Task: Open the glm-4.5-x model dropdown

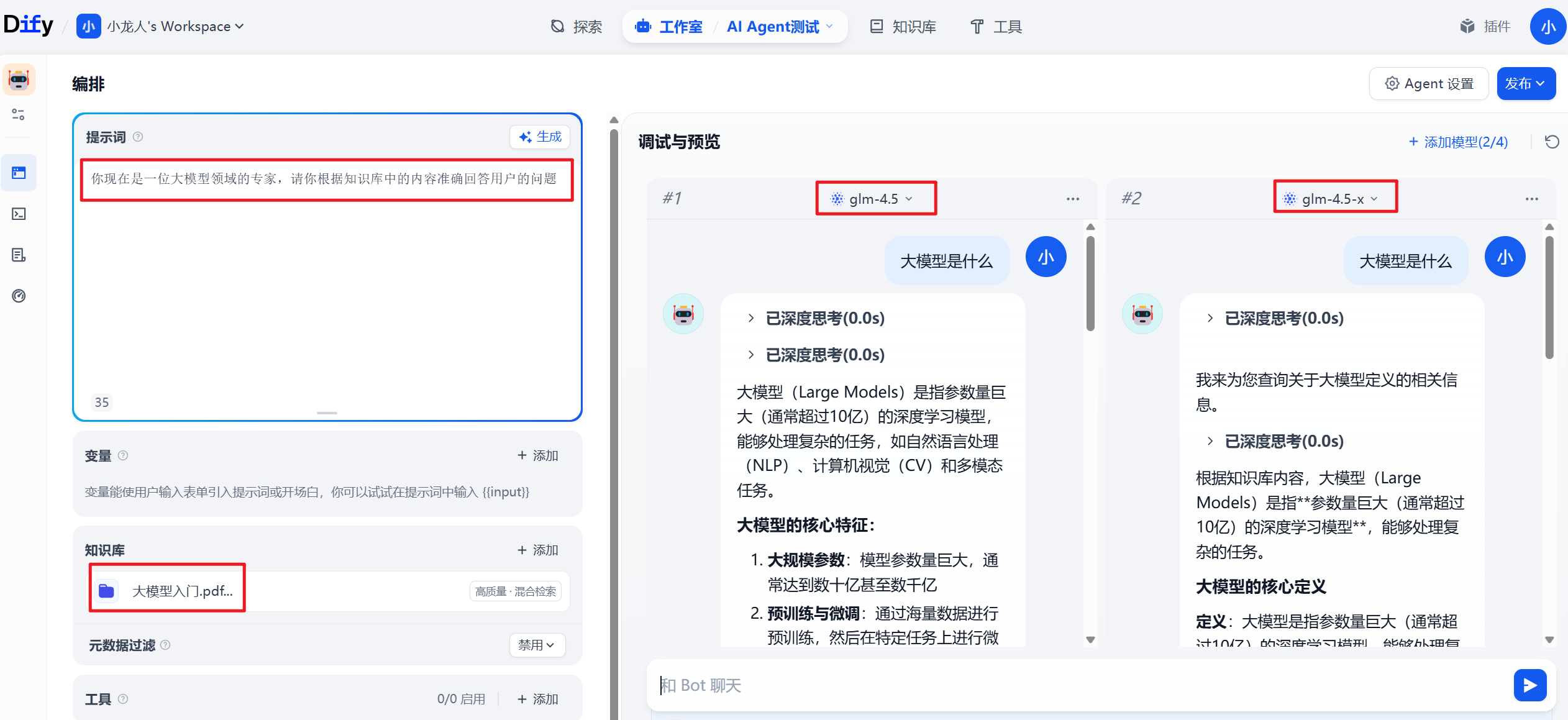Action: [1334, 199]
